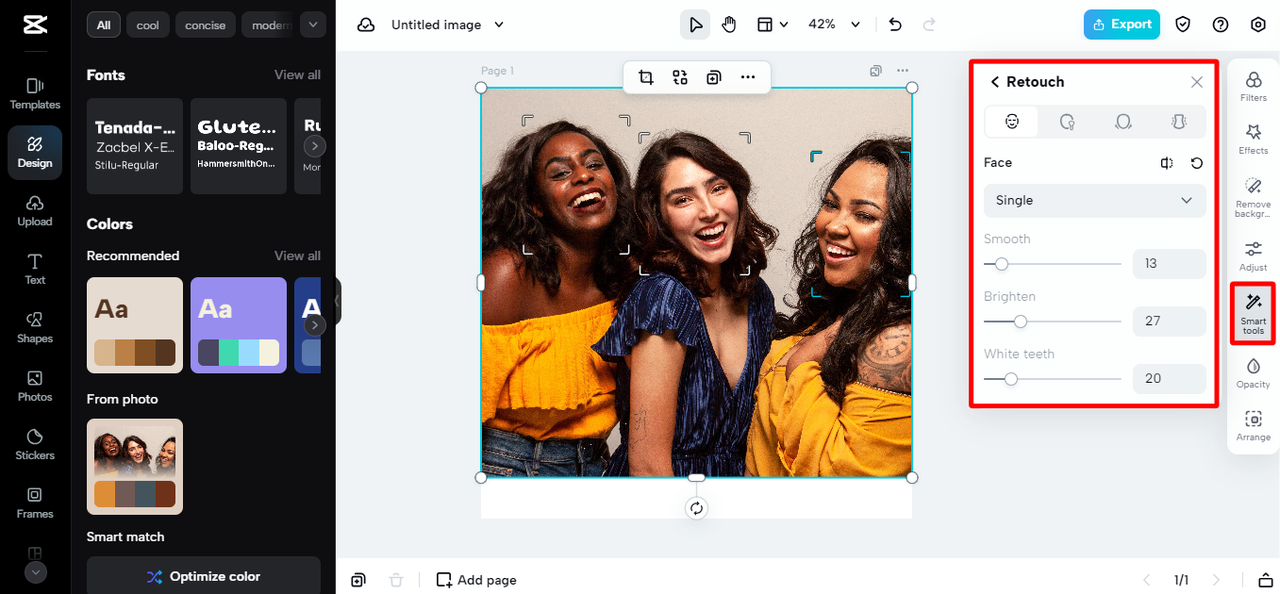The height and width of the screenshot is (594, 1280).
Task: Open the help question mark icon
Action: [1220, 25]
